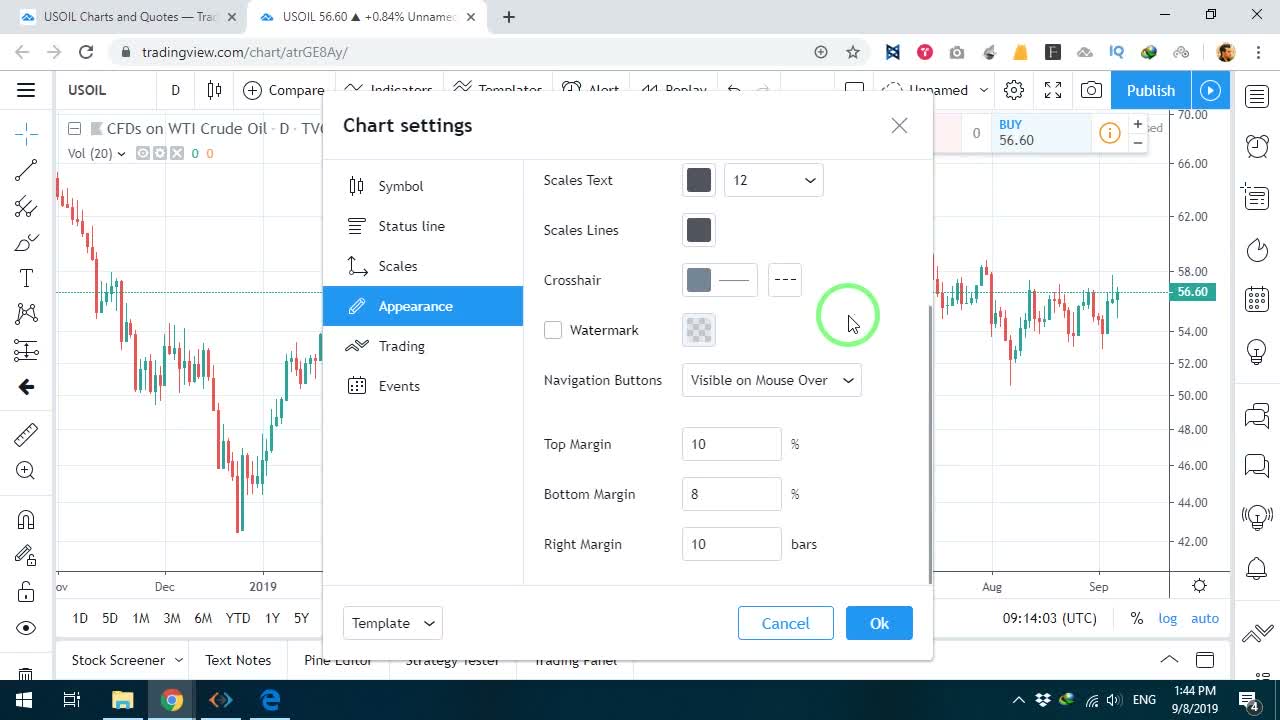Set chart range to YTD
Screen dimensions: 1280x720
[238, 618]
